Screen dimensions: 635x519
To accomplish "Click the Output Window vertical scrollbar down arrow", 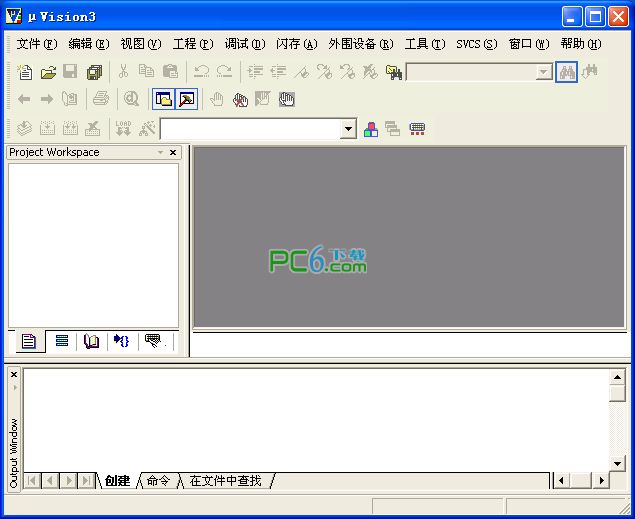I will [617, 463].
